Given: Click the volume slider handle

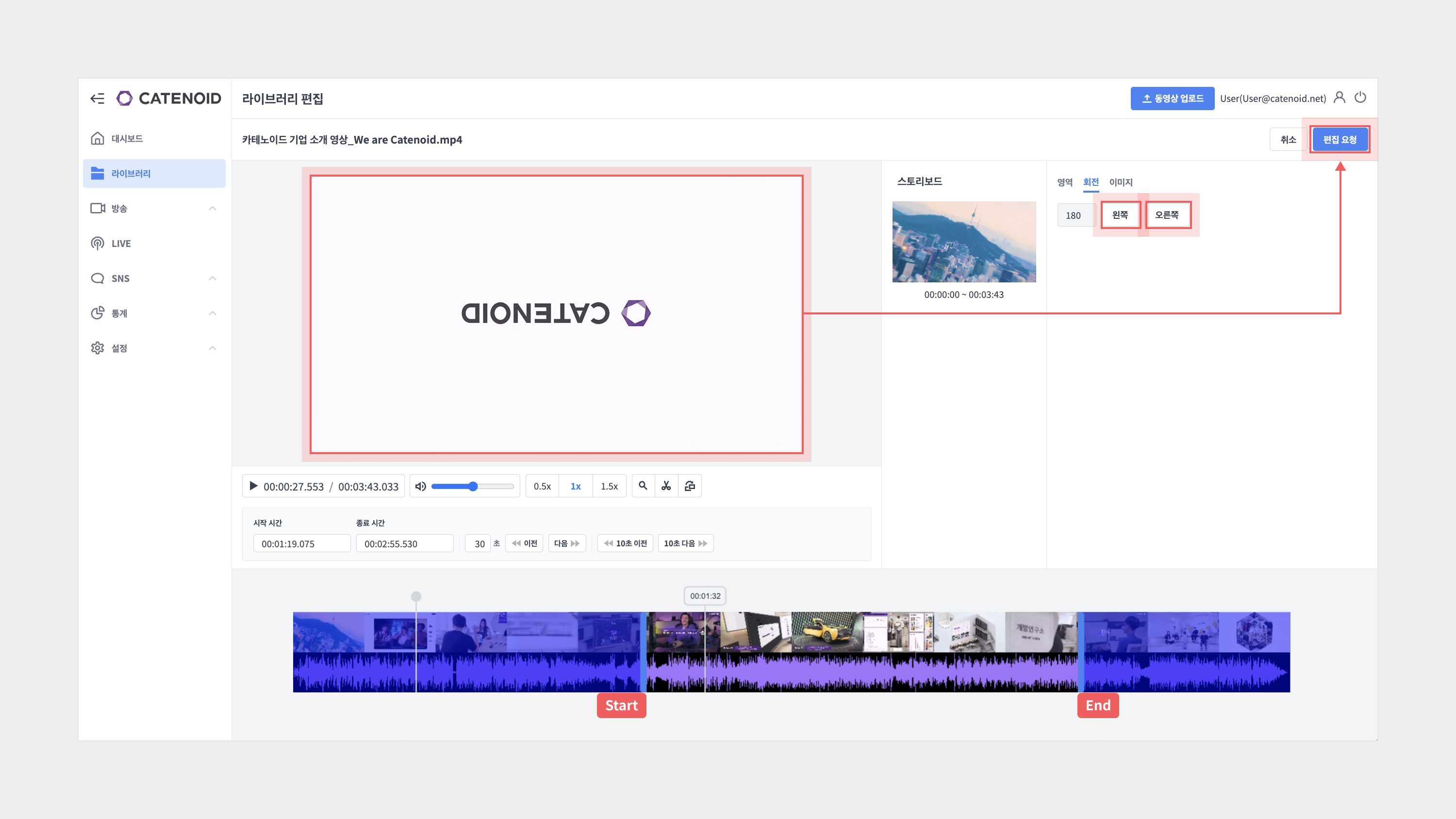Looking at the screenshot, I should 474,486.
